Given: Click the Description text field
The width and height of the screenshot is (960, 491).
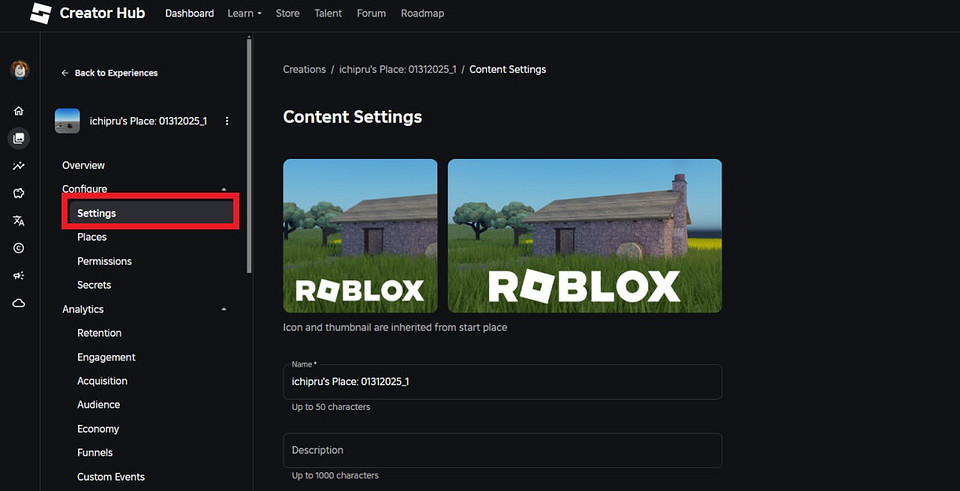Looking at the screenshot, I should (502, 450).
